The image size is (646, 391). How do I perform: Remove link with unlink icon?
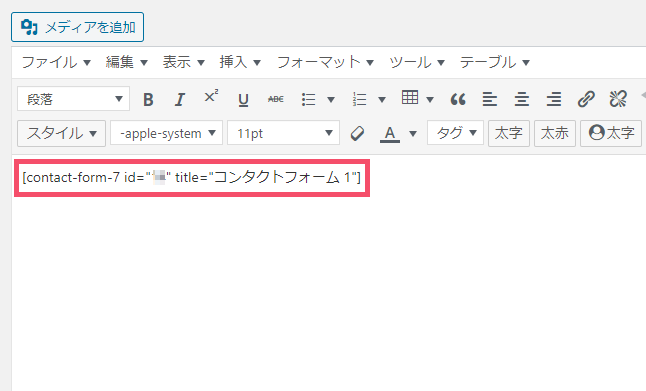618,99
